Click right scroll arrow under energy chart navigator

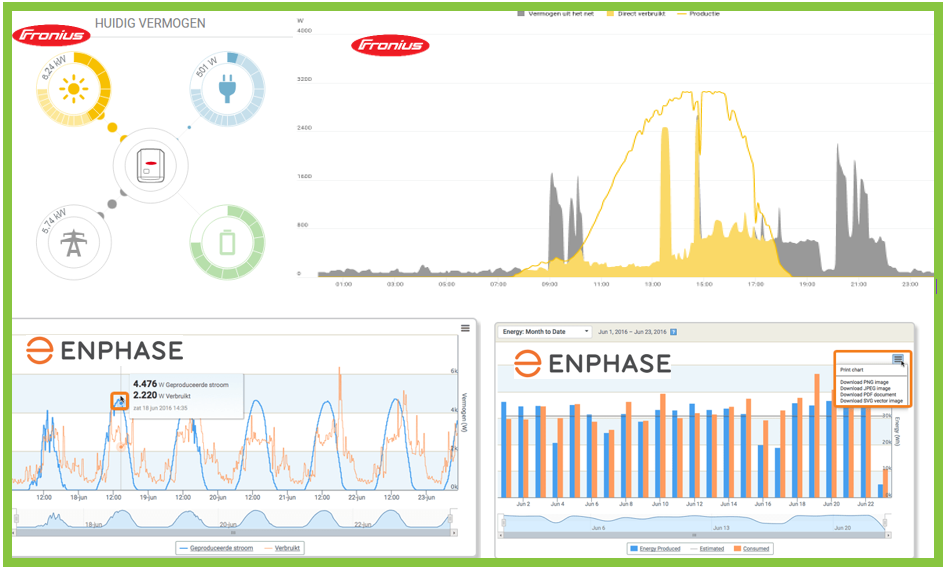(x=888, y=535)
